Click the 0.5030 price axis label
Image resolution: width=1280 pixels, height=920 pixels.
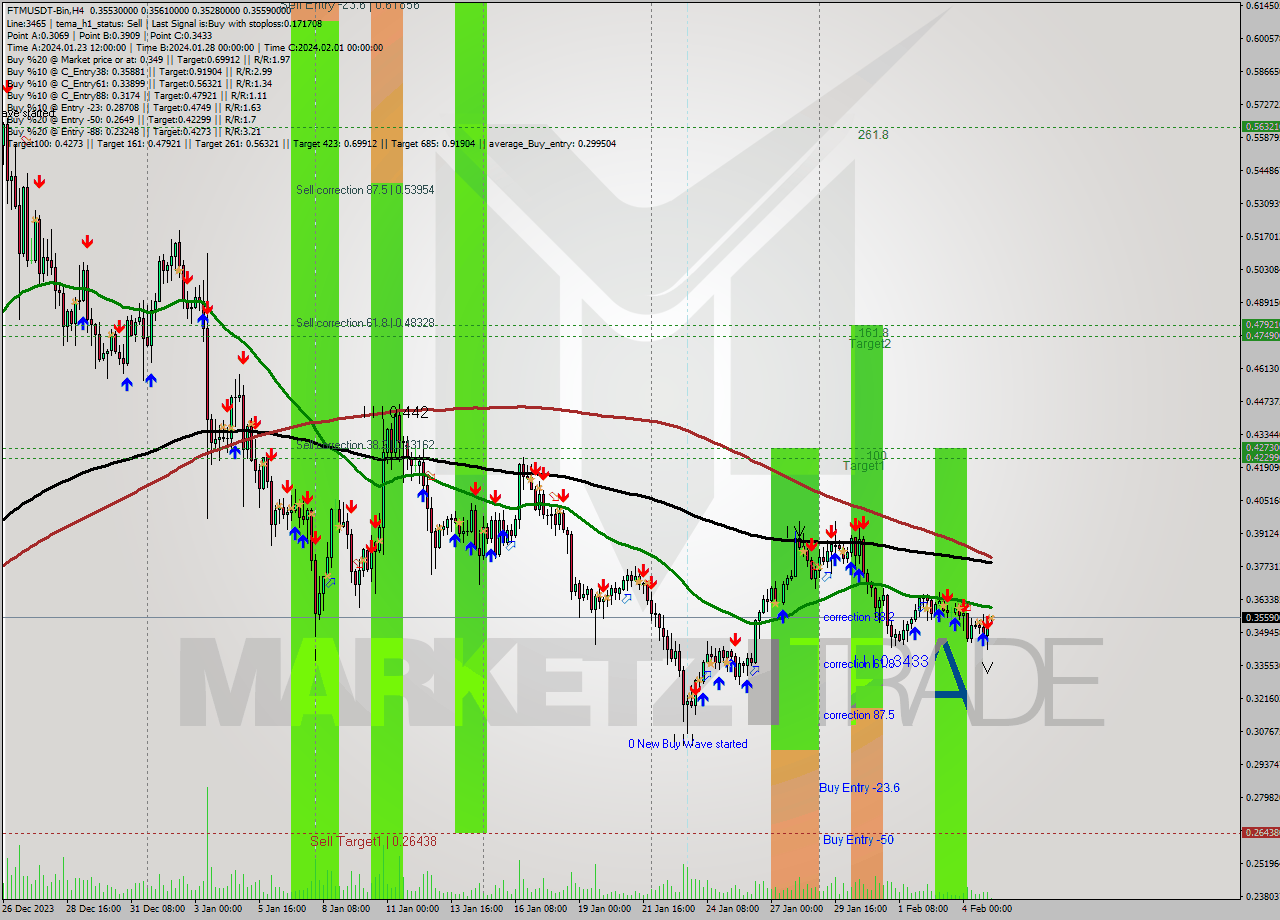[1263, 270]
